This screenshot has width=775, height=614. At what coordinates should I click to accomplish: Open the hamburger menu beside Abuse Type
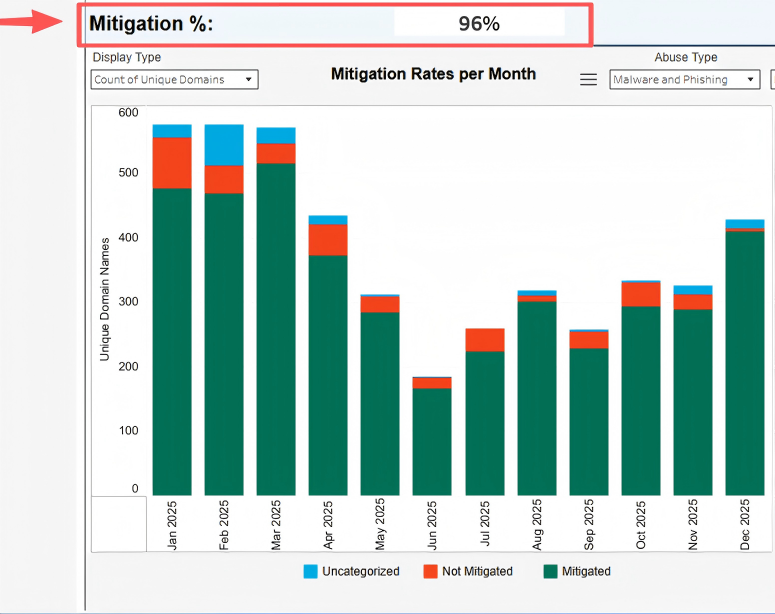(589, 79)
